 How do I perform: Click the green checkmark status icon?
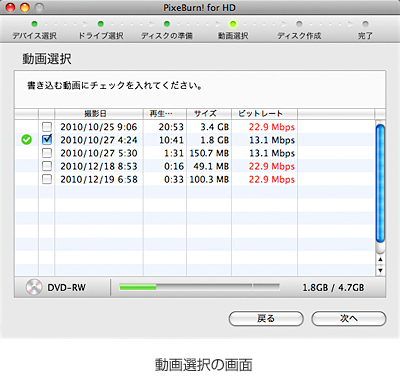pos(27,140)
